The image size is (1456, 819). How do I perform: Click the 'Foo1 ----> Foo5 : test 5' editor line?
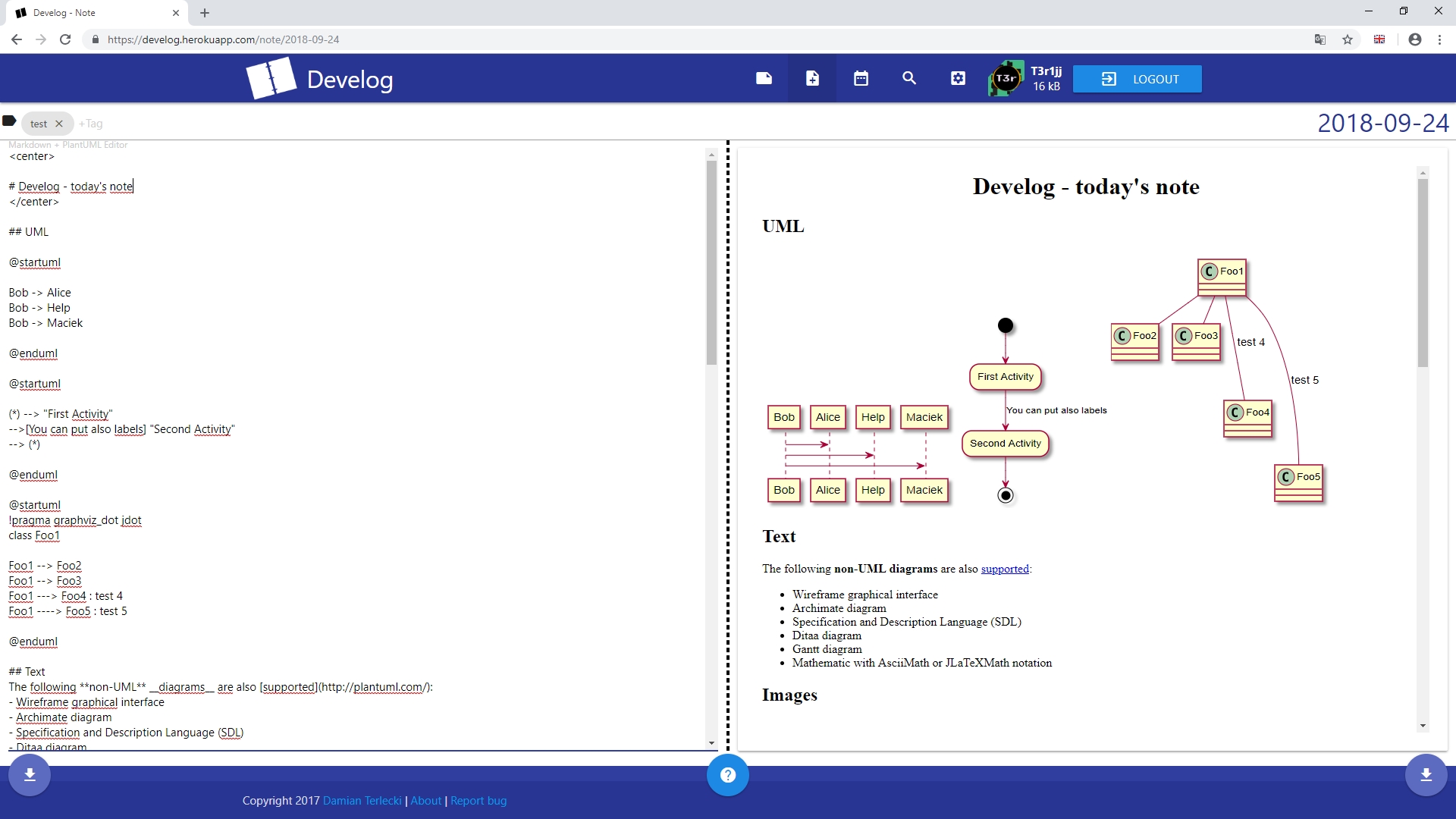click(x=67, y=611)
